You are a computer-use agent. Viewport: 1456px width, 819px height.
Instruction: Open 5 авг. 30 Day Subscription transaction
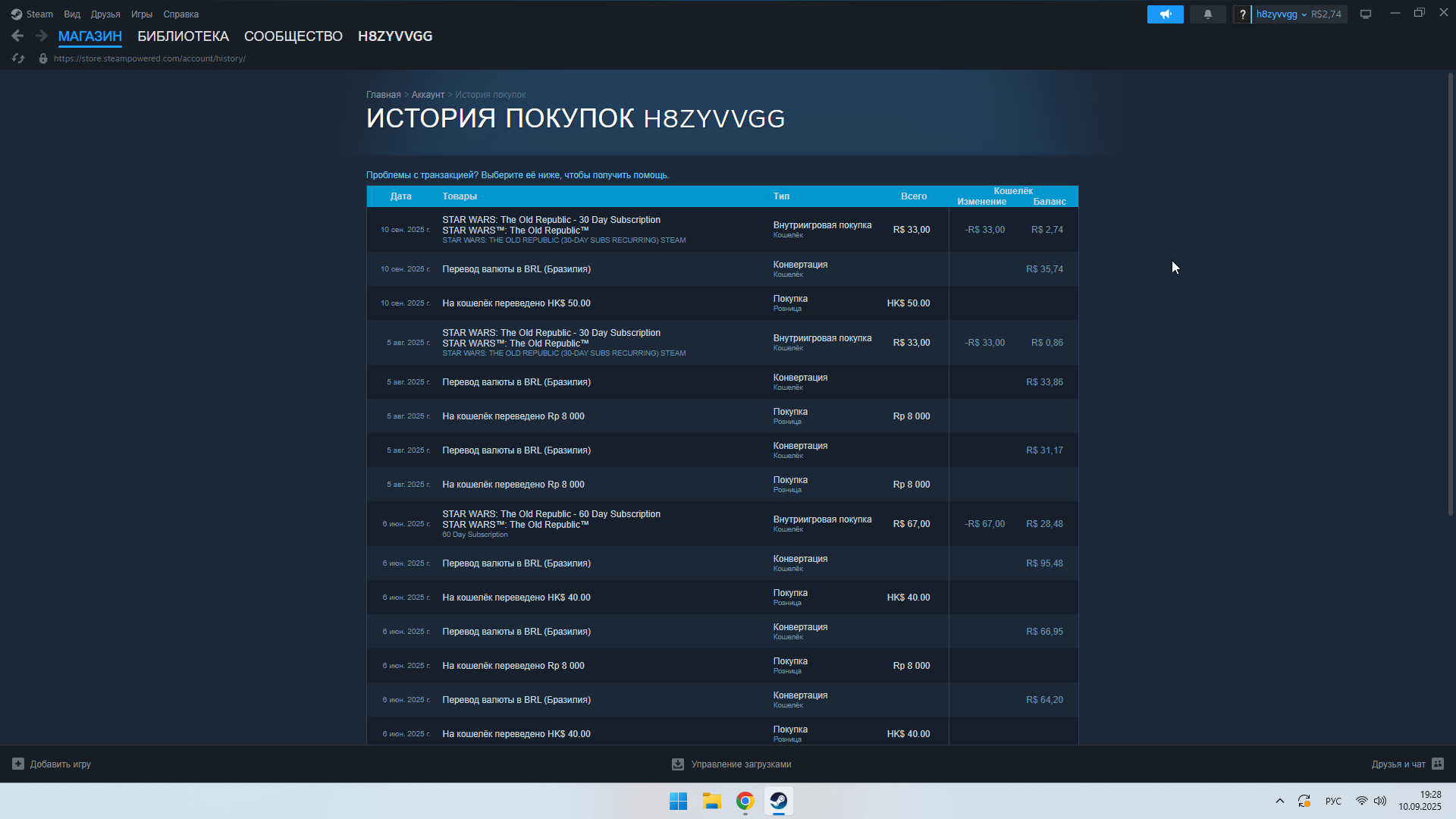722,343
